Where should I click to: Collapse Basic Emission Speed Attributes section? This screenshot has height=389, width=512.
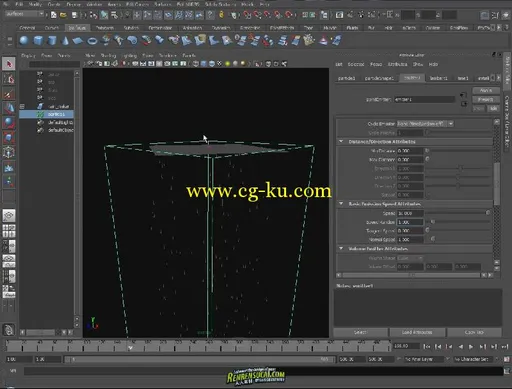point(341,203)
